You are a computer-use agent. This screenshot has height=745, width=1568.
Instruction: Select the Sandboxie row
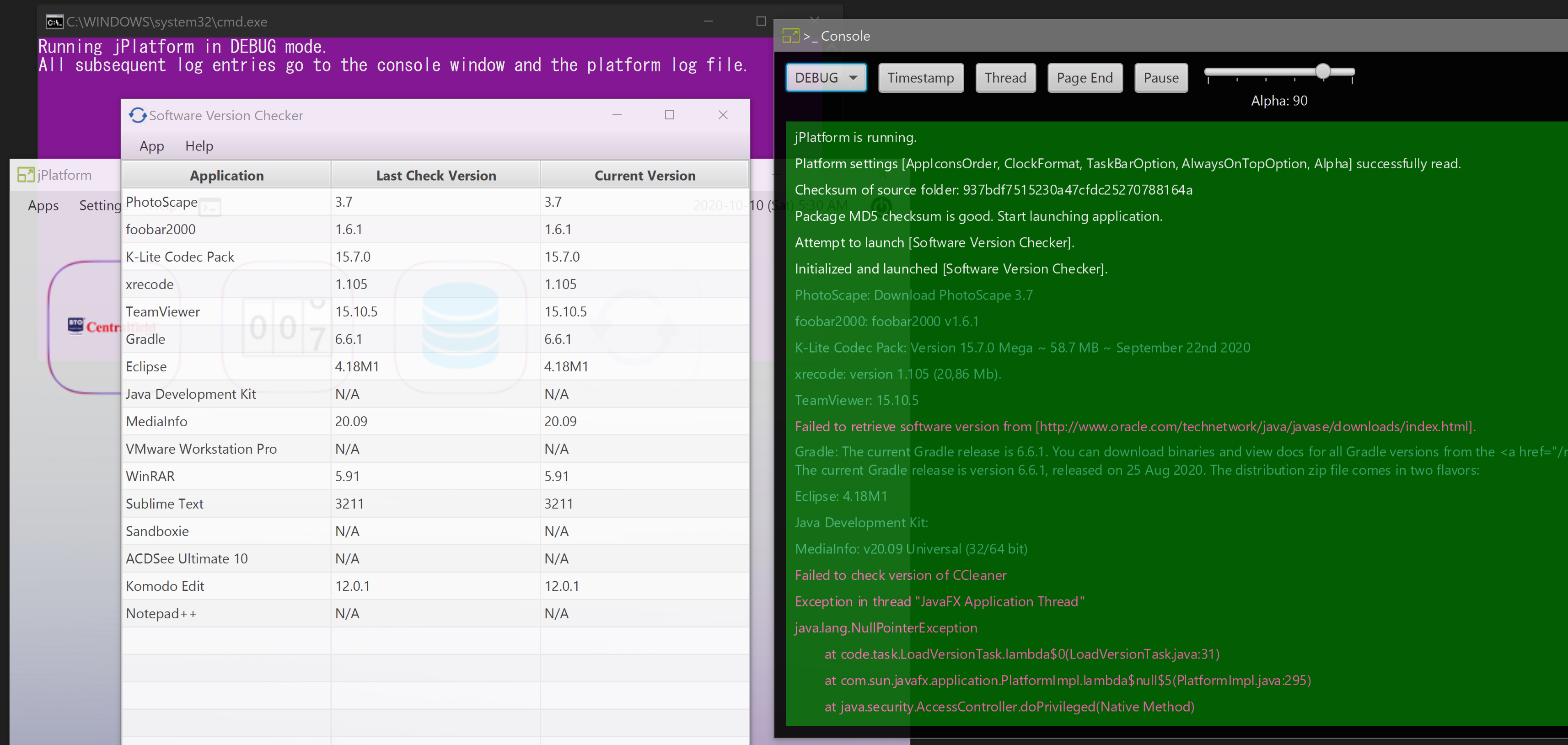435,531
